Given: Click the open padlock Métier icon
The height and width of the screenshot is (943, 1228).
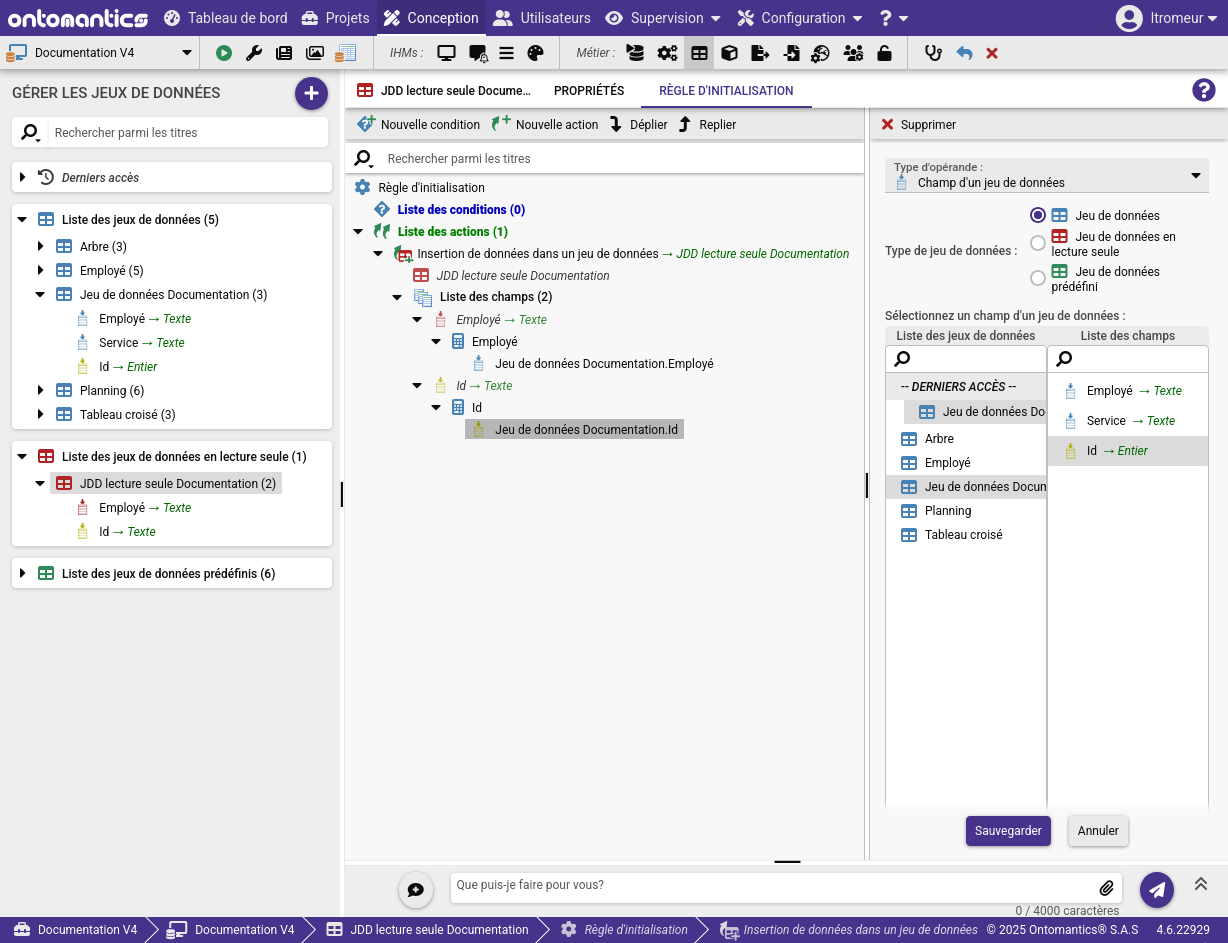Looking at the screenshot, I should (x=885, y=53).
